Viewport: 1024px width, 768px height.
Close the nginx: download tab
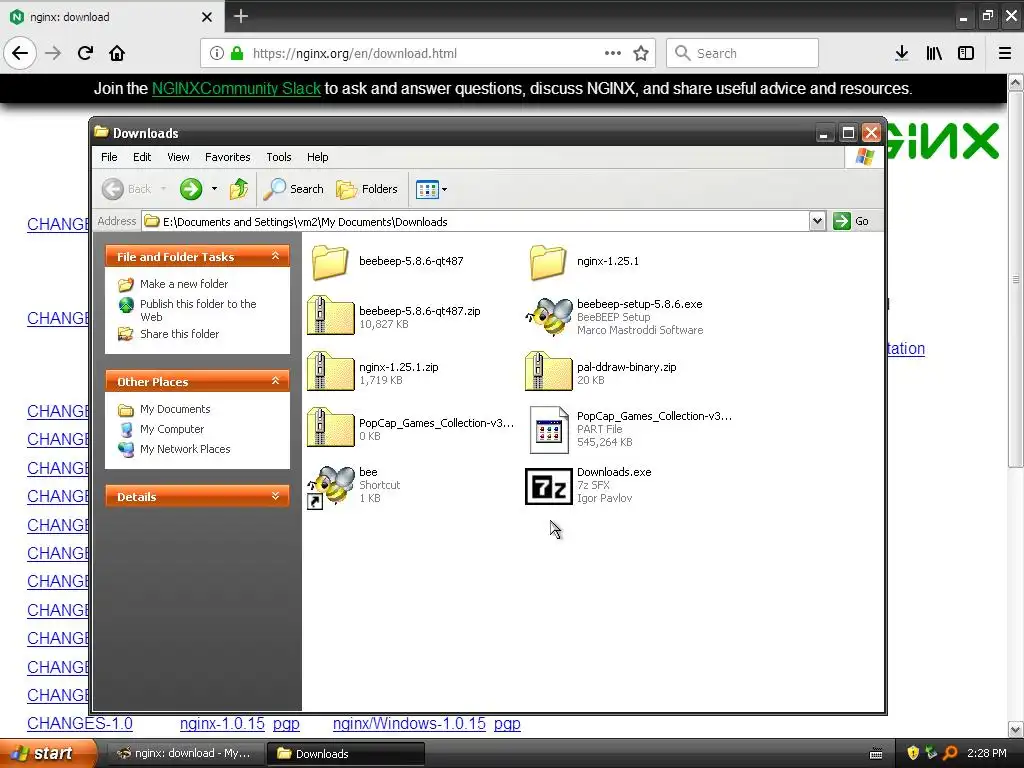(207, 17)
